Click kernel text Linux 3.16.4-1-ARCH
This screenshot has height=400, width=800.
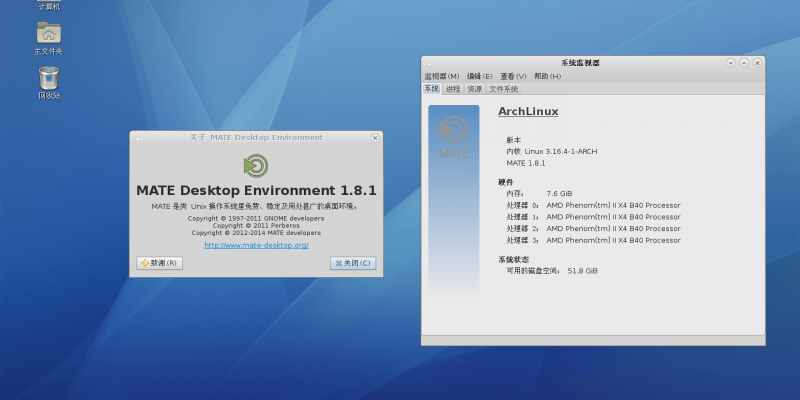(x=561, y=152)
